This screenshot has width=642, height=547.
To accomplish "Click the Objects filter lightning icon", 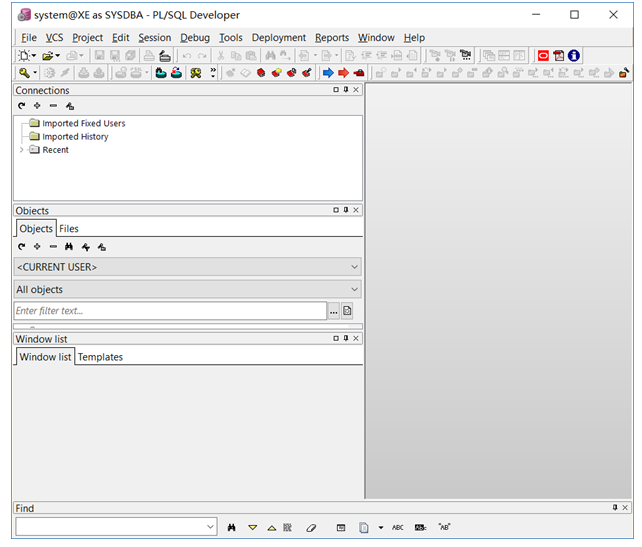I will (86, 247).
